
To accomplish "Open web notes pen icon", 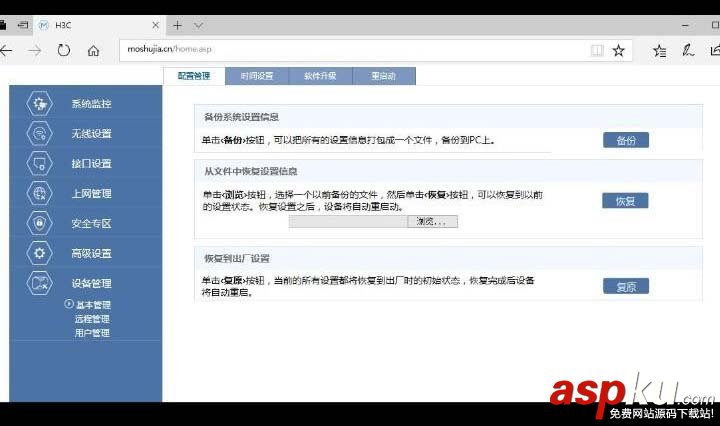I will tap(688, 50).
